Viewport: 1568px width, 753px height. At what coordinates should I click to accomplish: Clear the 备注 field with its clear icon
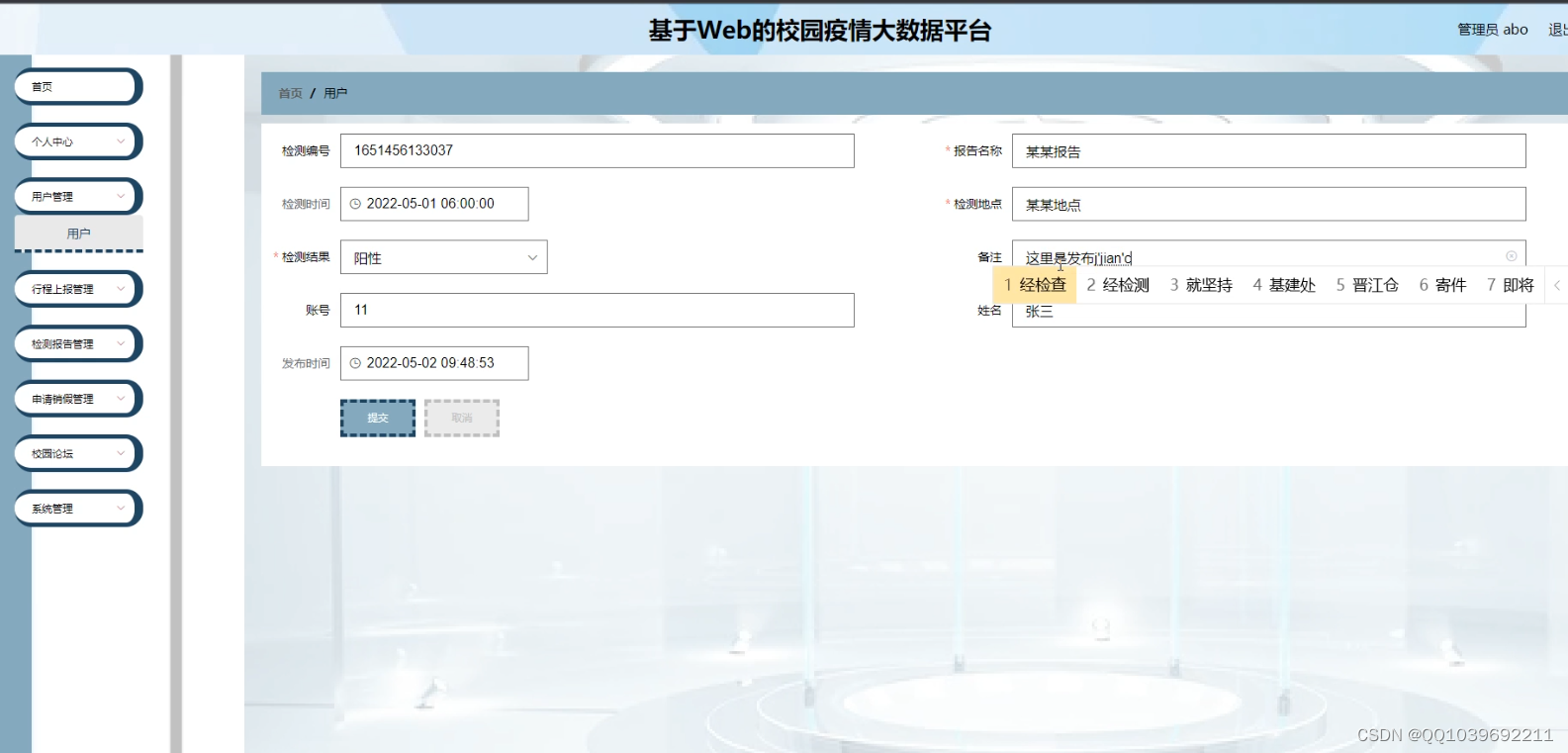pos(1511,256)
